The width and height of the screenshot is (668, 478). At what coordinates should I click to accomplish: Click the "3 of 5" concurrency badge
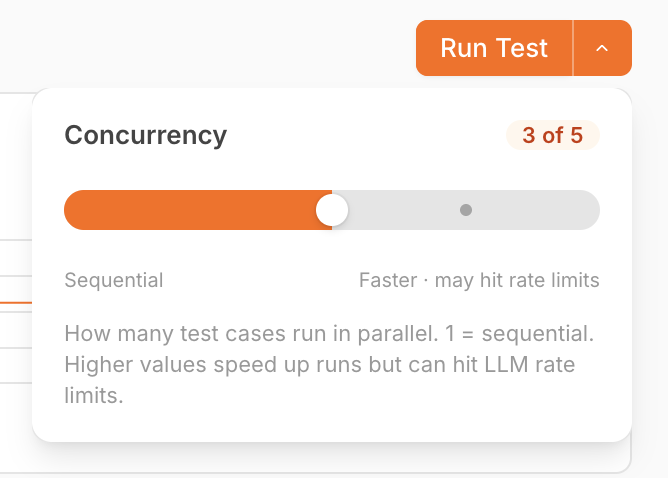[553, 135]
